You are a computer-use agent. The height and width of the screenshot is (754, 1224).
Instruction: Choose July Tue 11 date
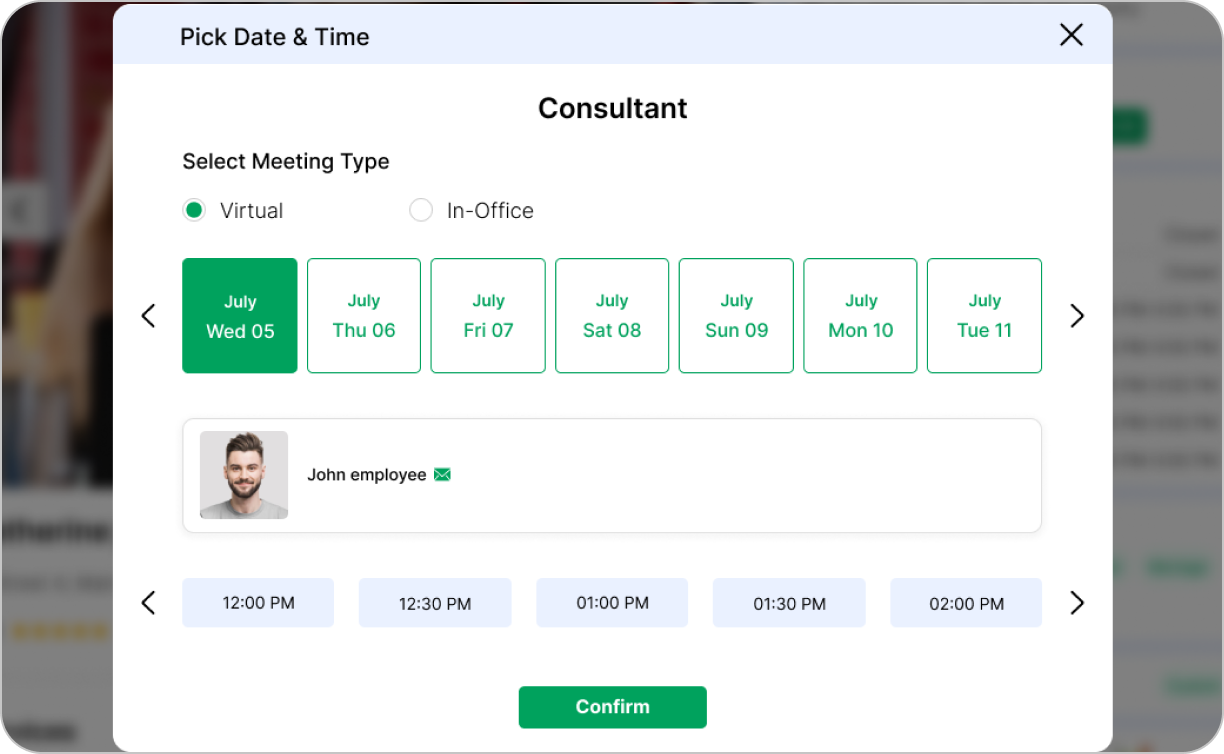(x=984, y=316)
